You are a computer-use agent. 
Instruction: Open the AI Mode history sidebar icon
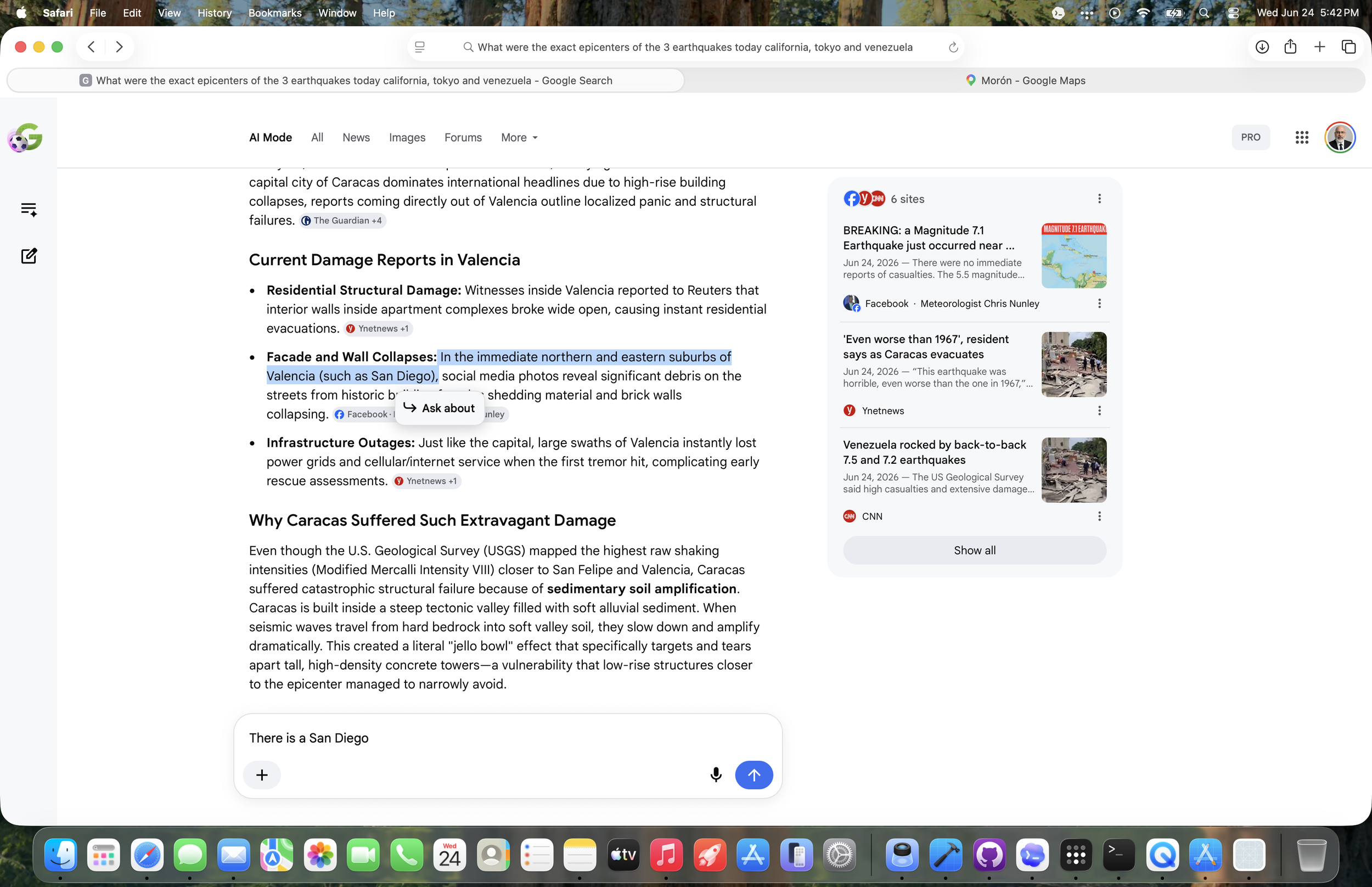click(29, 209)
